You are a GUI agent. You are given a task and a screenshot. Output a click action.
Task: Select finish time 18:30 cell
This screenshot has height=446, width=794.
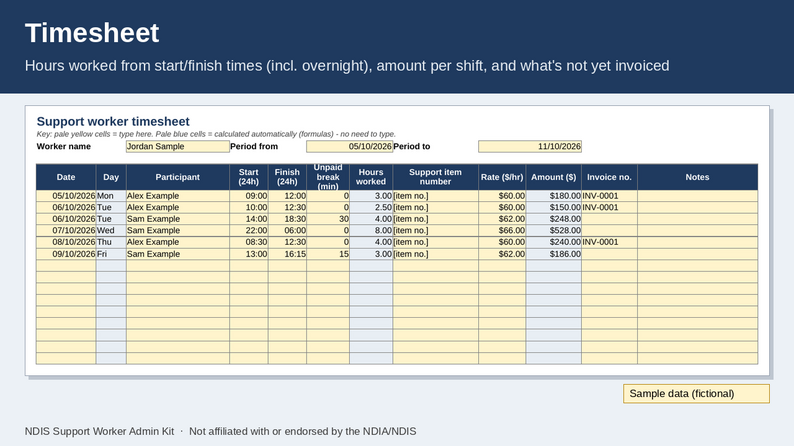point(287,219)
